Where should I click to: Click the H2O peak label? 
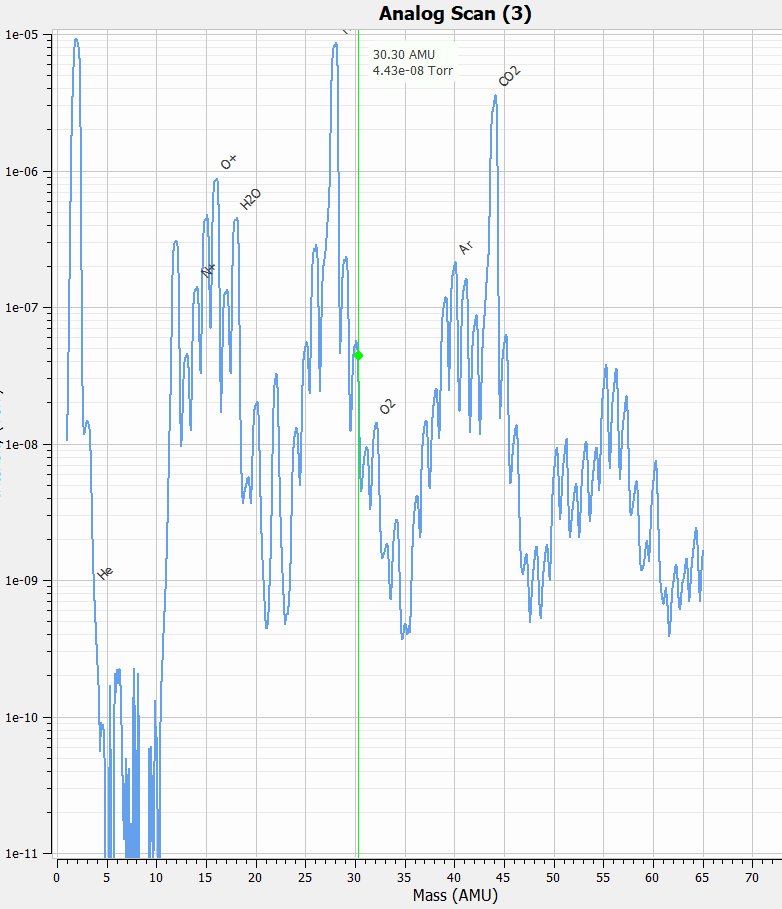coord(250,199)
